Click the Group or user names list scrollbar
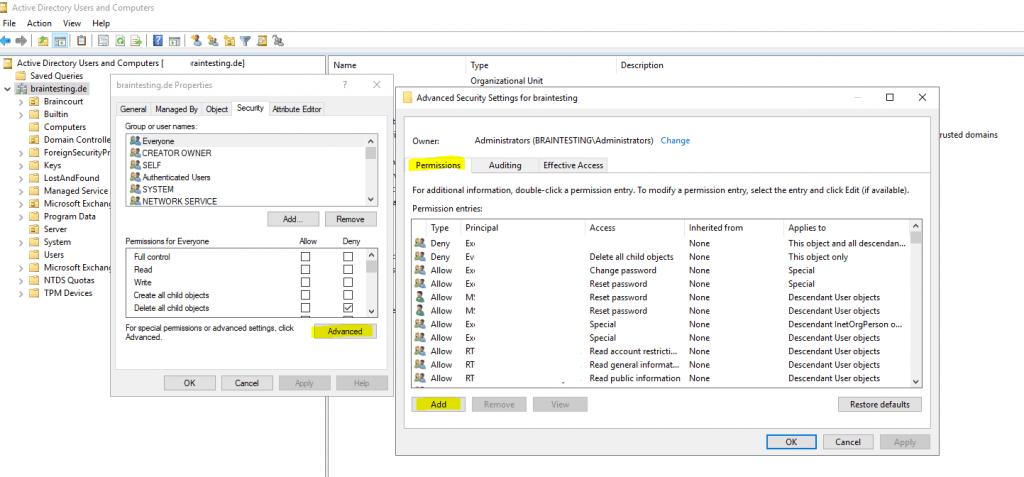 tap(371, 170)
